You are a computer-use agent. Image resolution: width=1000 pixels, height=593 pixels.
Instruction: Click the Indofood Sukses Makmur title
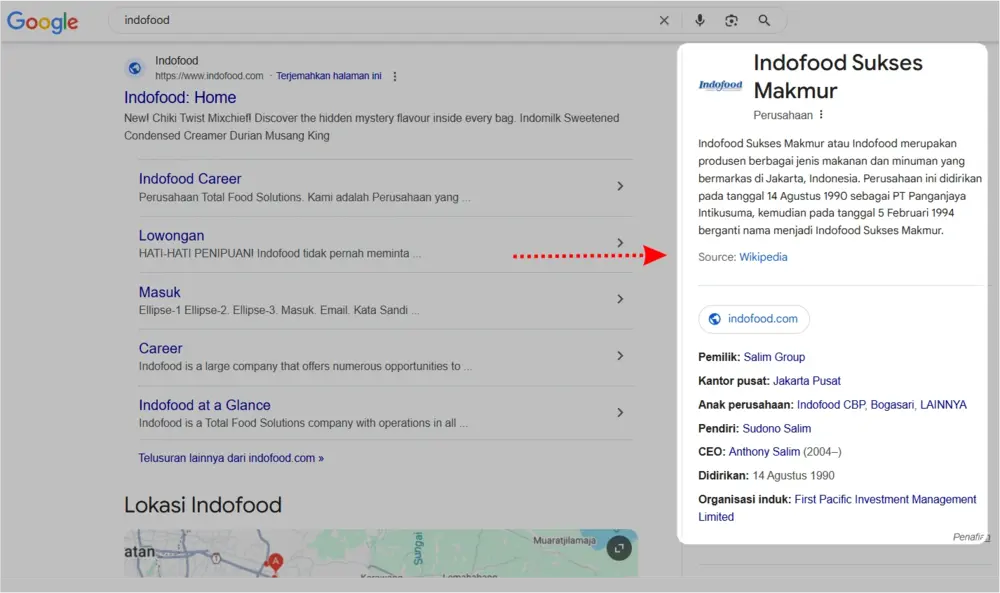[x=838, y=77]
